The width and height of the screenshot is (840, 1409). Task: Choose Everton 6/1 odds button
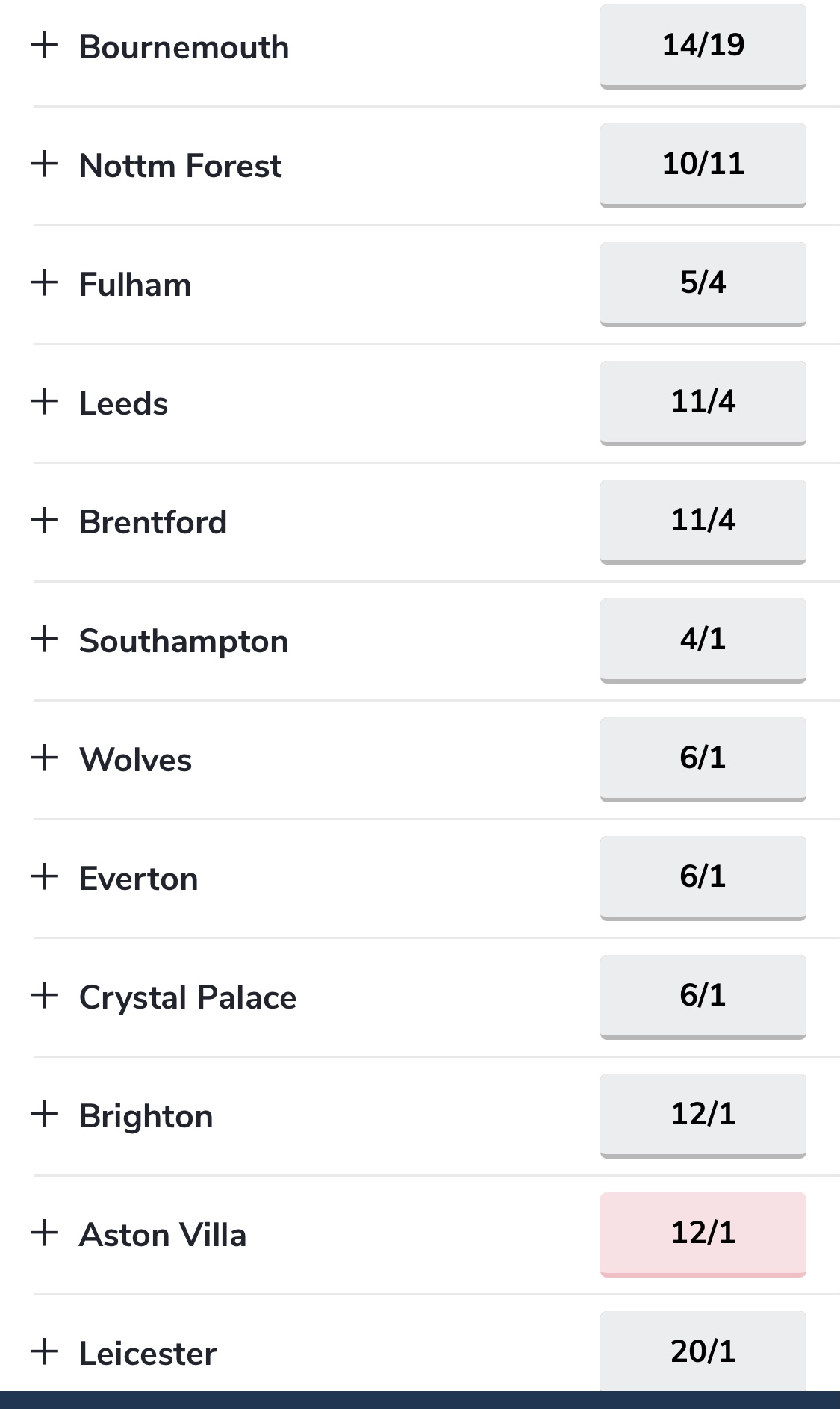point(703,878)
